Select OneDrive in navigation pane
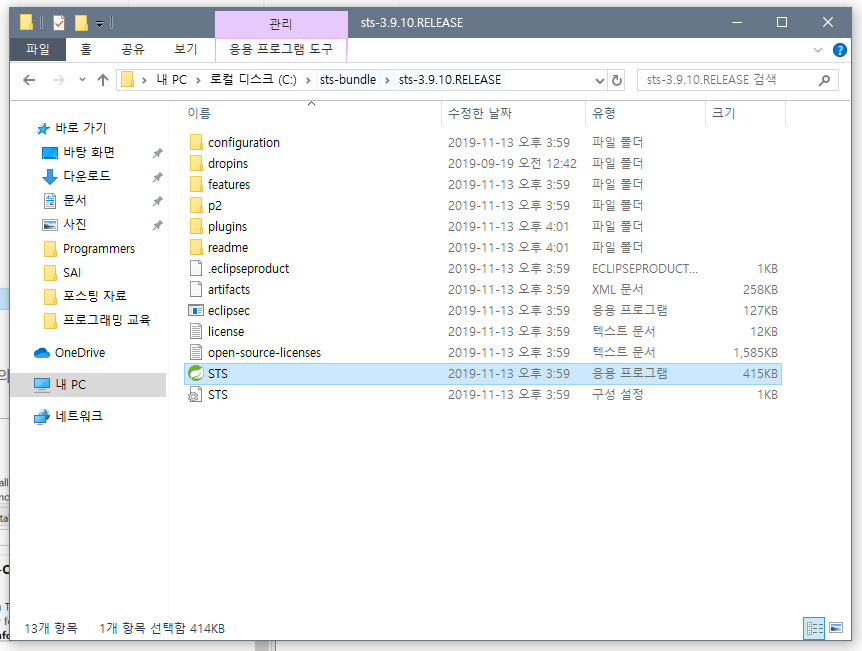Screen dimensions: 862x651 pyautogui.click(x=79, y=353)
